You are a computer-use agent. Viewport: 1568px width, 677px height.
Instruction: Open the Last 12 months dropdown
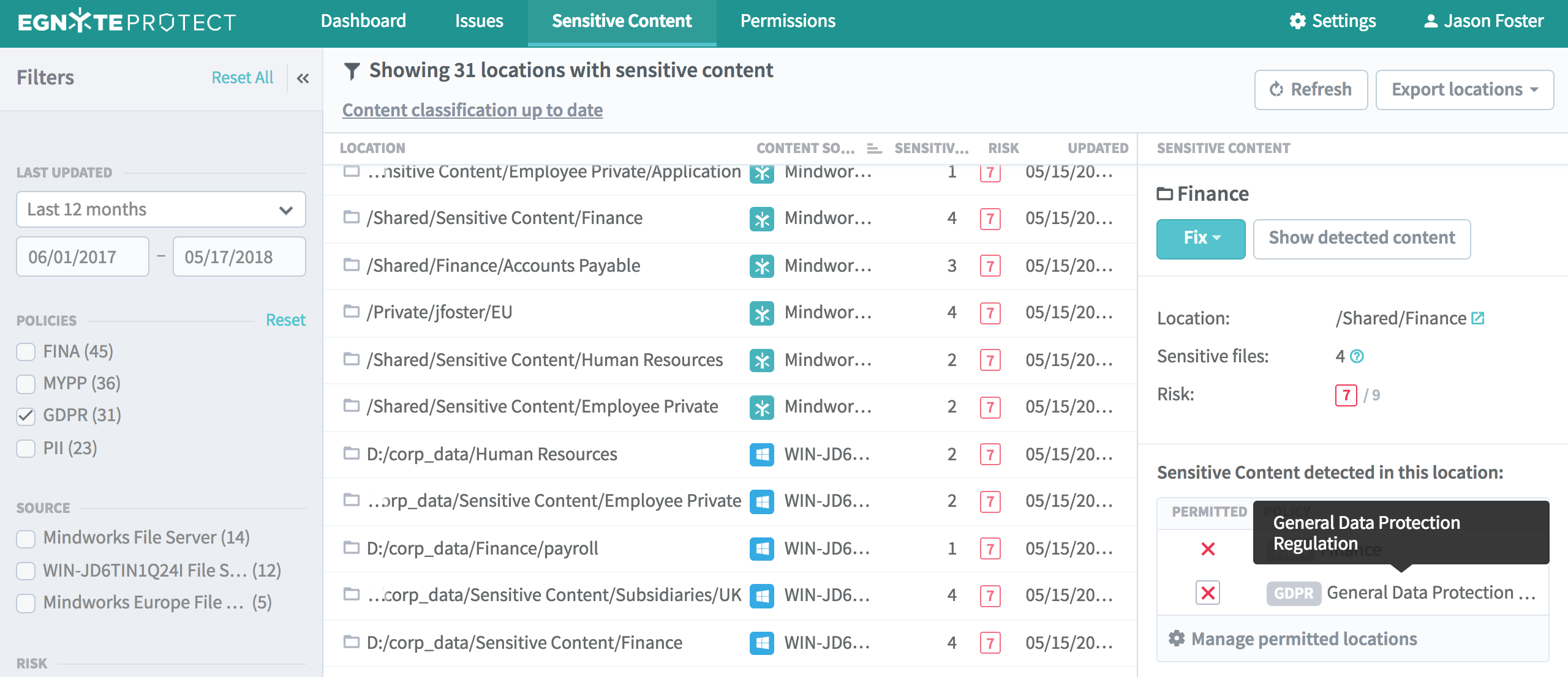click(x=160, y=210)
